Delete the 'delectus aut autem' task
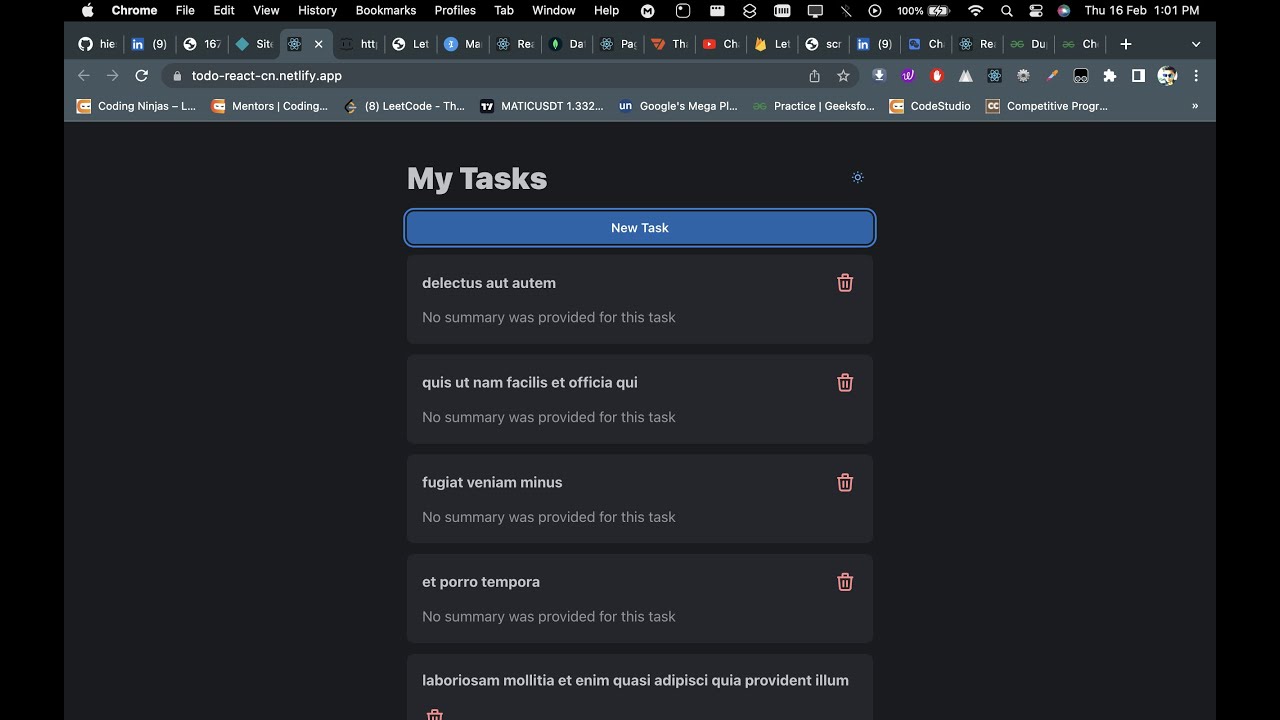1280x720 pixels. [x=845, y=283]
